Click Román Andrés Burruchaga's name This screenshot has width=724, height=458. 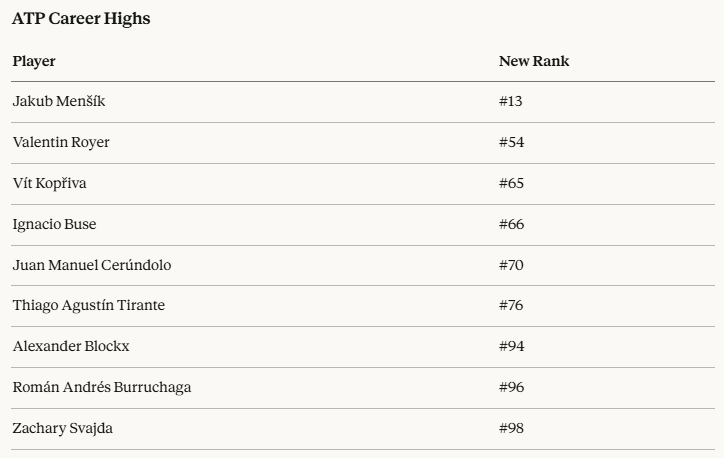coord(102,387)
